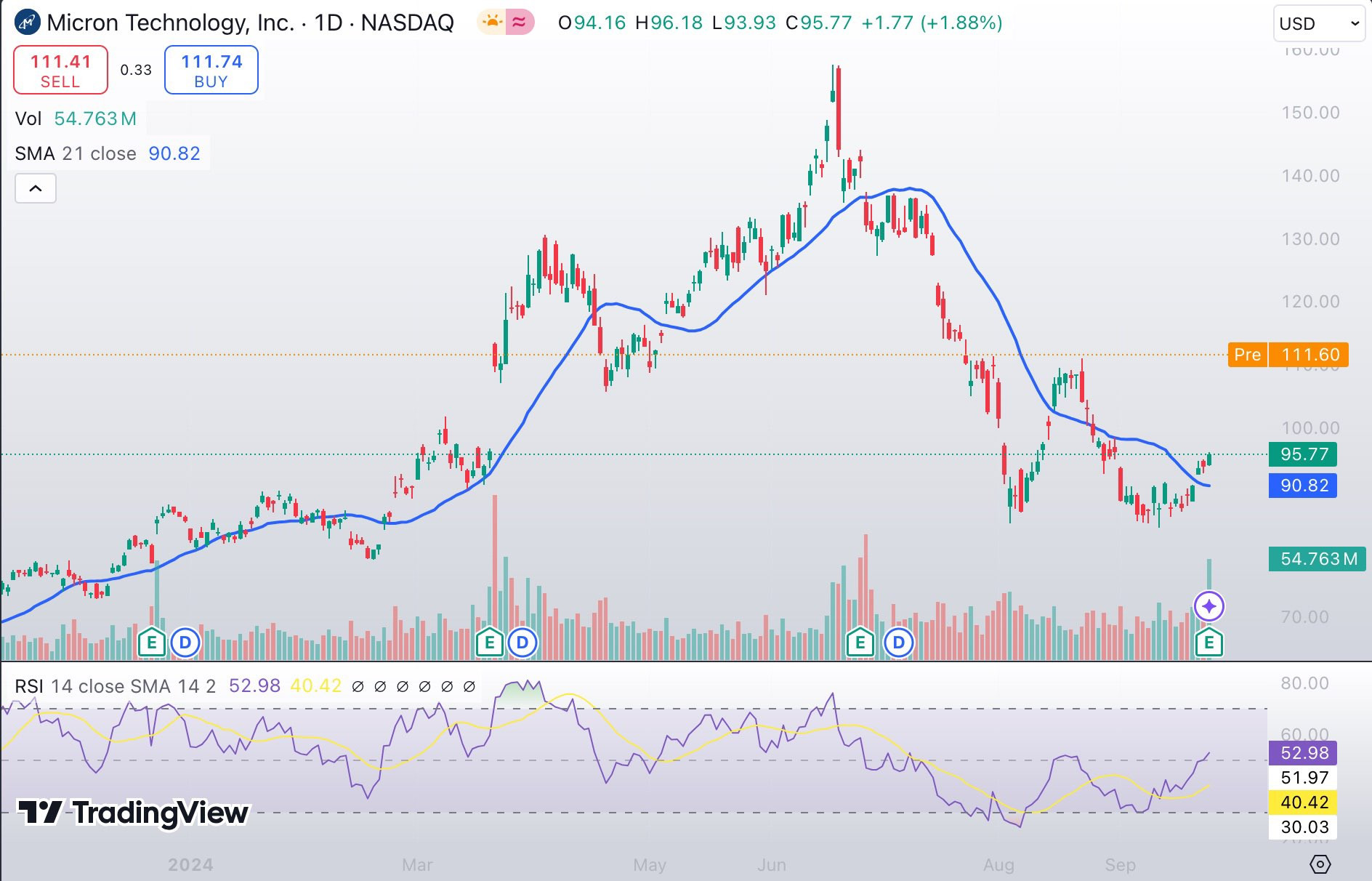This screenshot has width=1372, height=881.
Task: Open the USD currency dropdown
Action: point(1319,24)
